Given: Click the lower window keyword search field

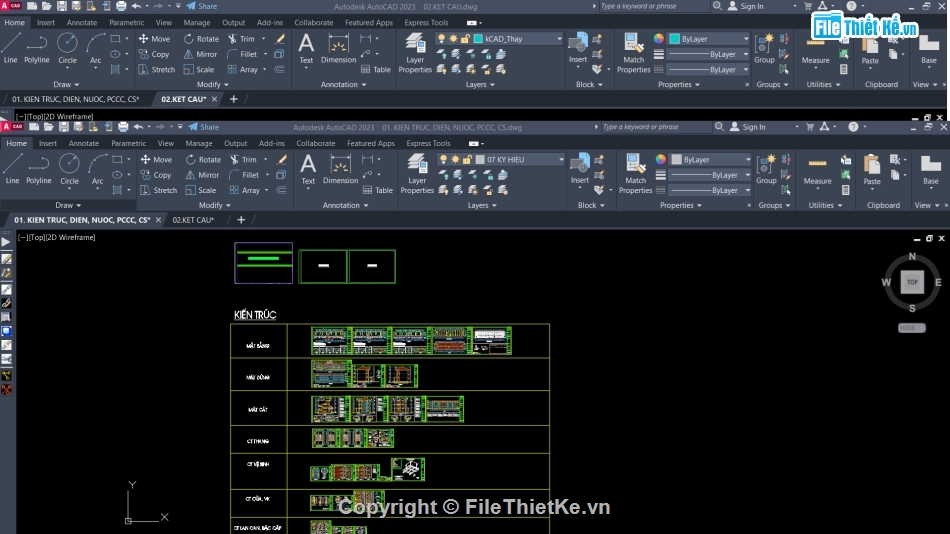Looking at the screenshot, I should coord(654,127).
